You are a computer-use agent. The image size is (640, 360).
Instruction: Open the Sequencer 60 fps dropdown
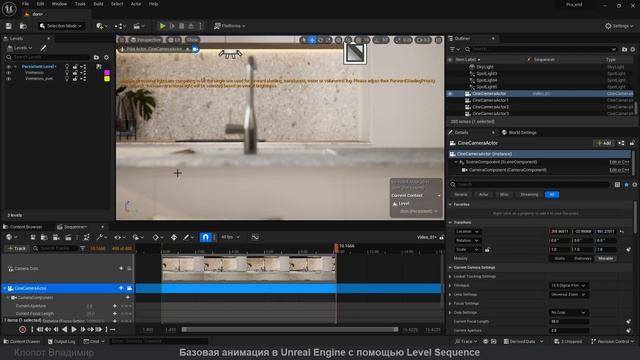tap(230, 237)
